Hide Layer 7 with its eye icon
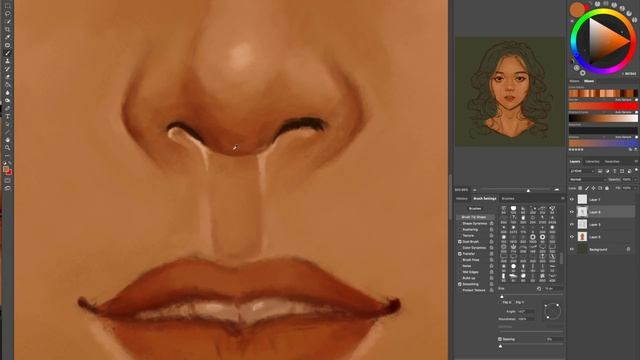This screenshot has width=640, height=360. click(572, 199)
